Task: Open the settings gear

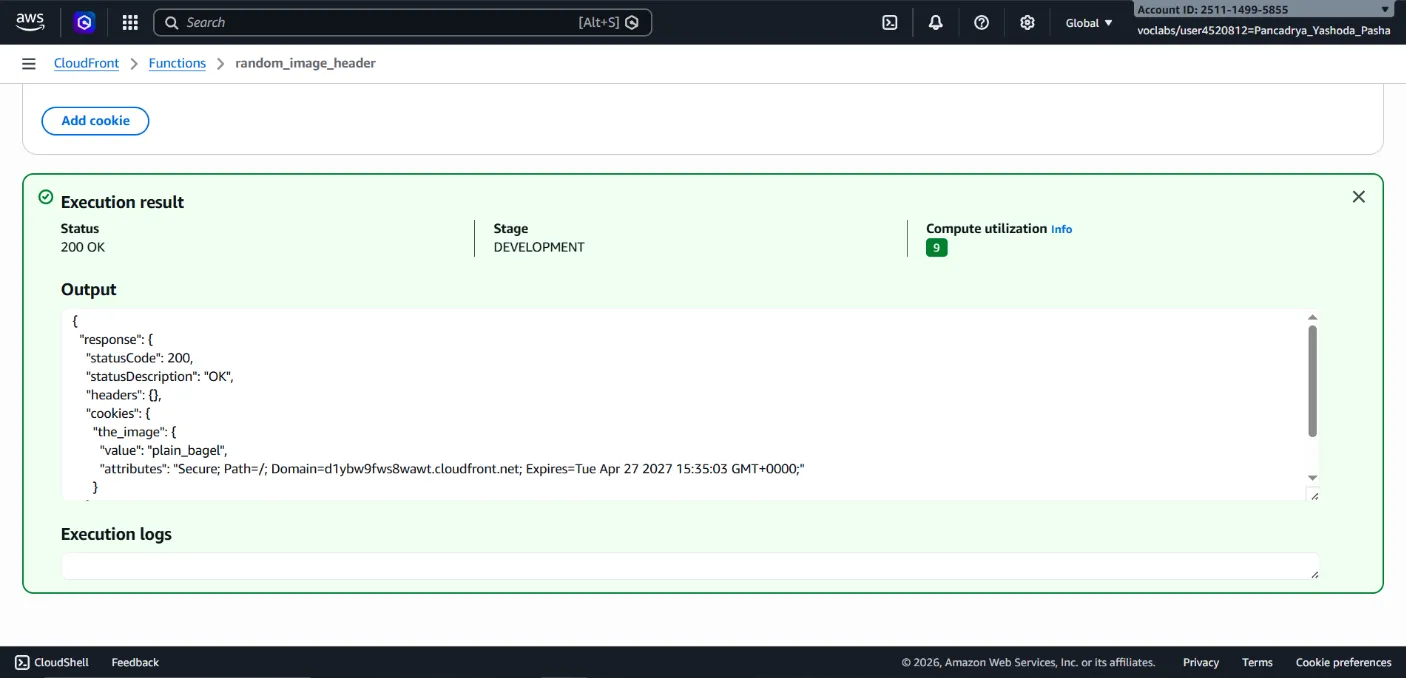Action: coord(1027,22)
